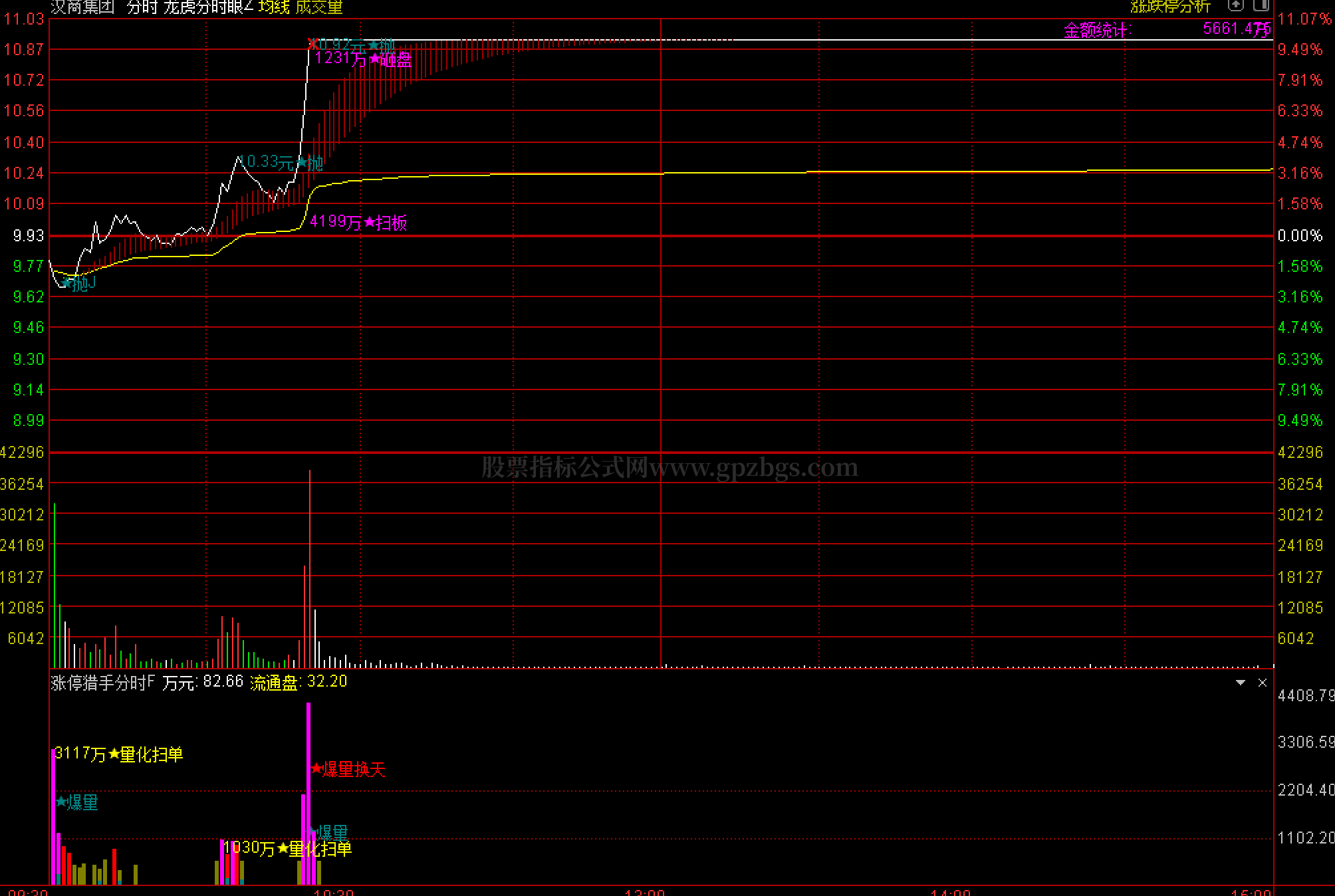Click the ★抛J marker near open

pyautogui.click(x=78, y=284)
